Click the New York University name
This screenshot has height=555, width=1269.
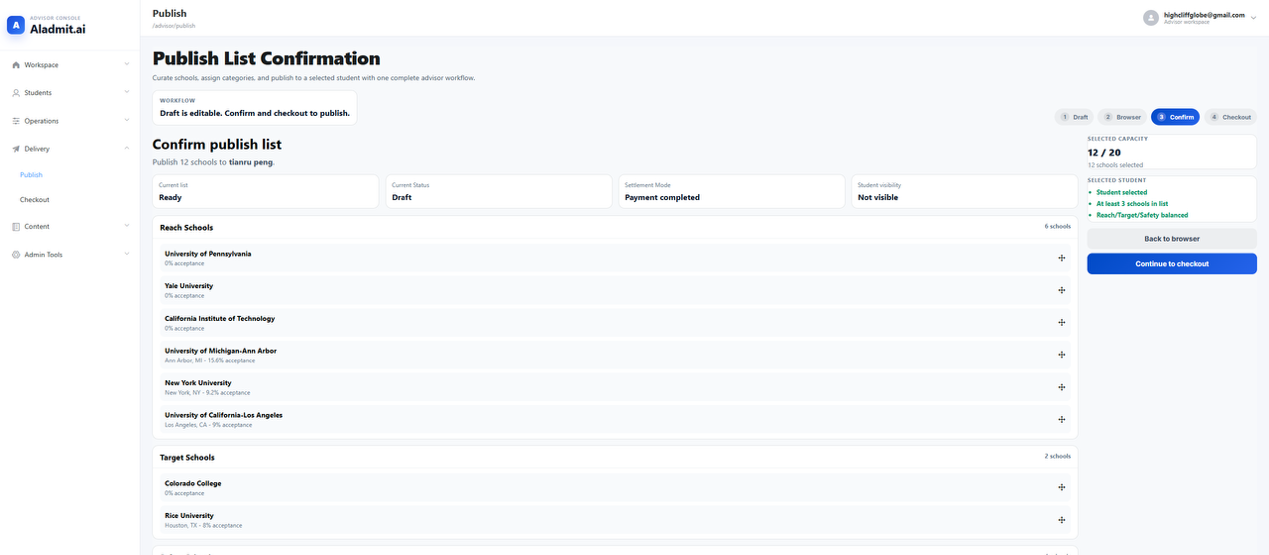coord(198,383)
